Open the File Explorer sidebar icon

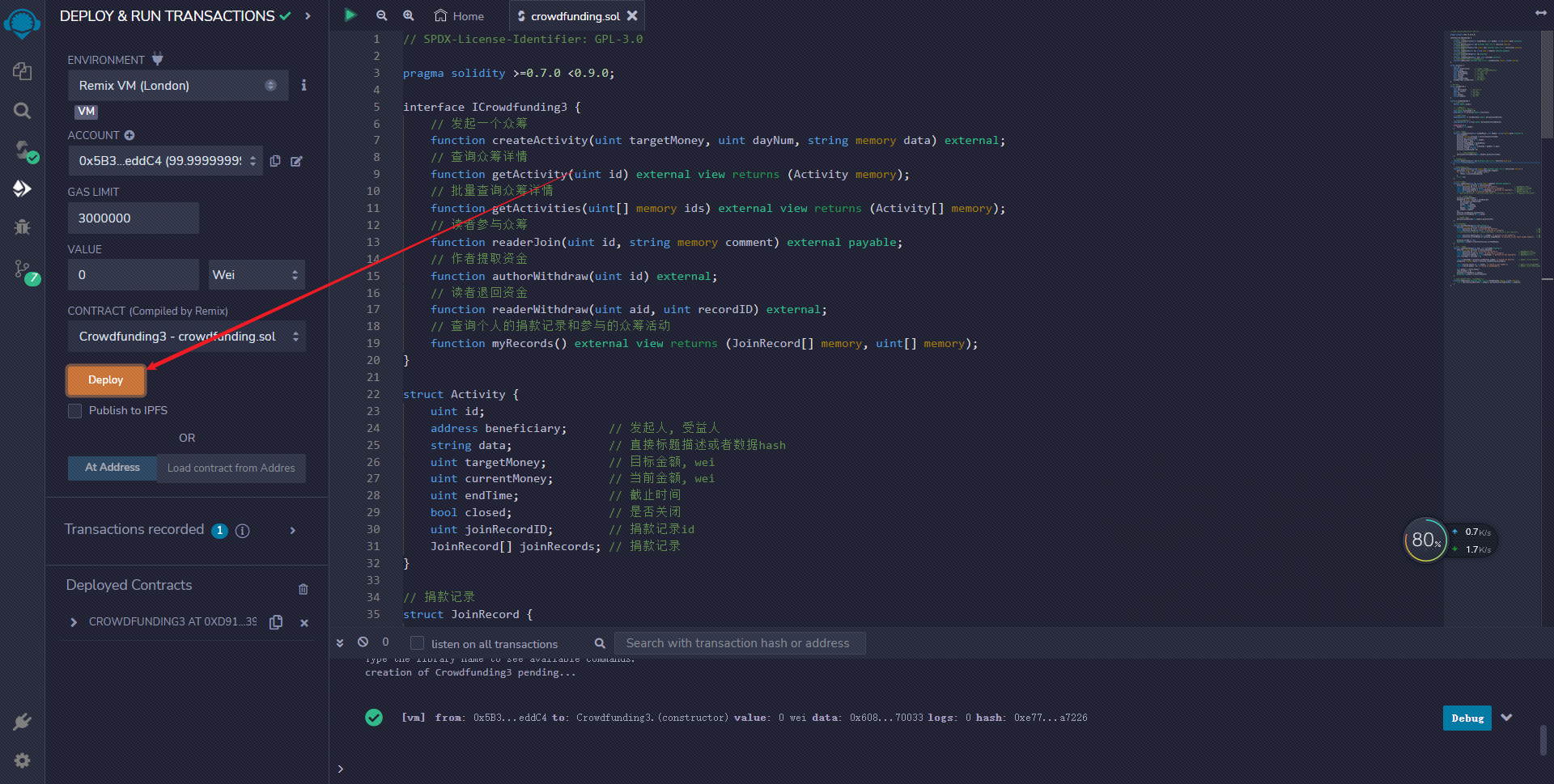(x=22, y=71)
